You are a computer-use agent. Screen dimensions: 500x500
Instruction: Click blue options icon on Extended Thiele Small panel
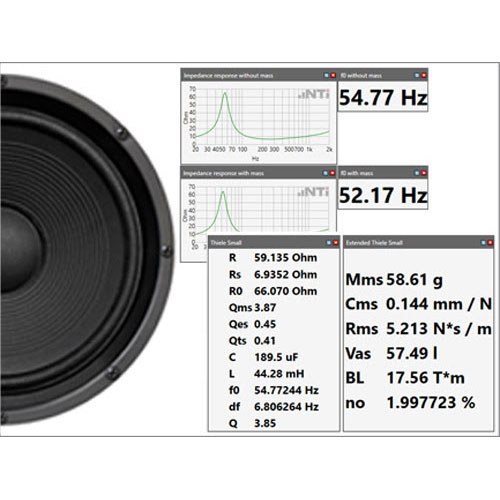[x=483, y=243]
